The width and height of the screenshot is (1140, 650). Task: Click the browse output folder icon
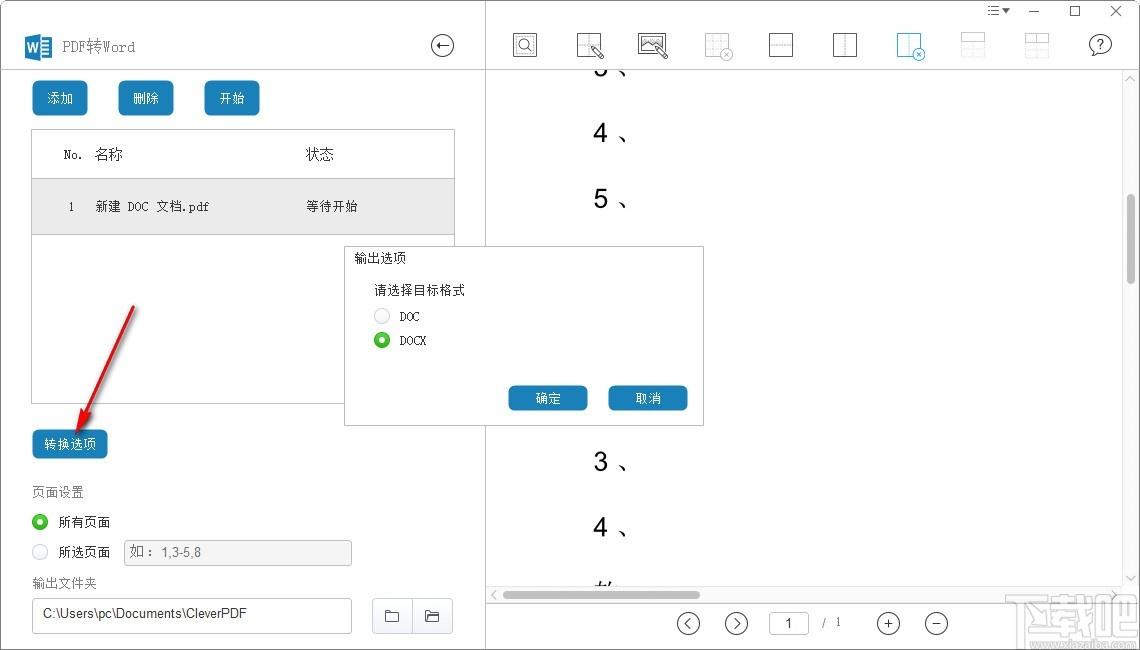(x=392, y=616)
